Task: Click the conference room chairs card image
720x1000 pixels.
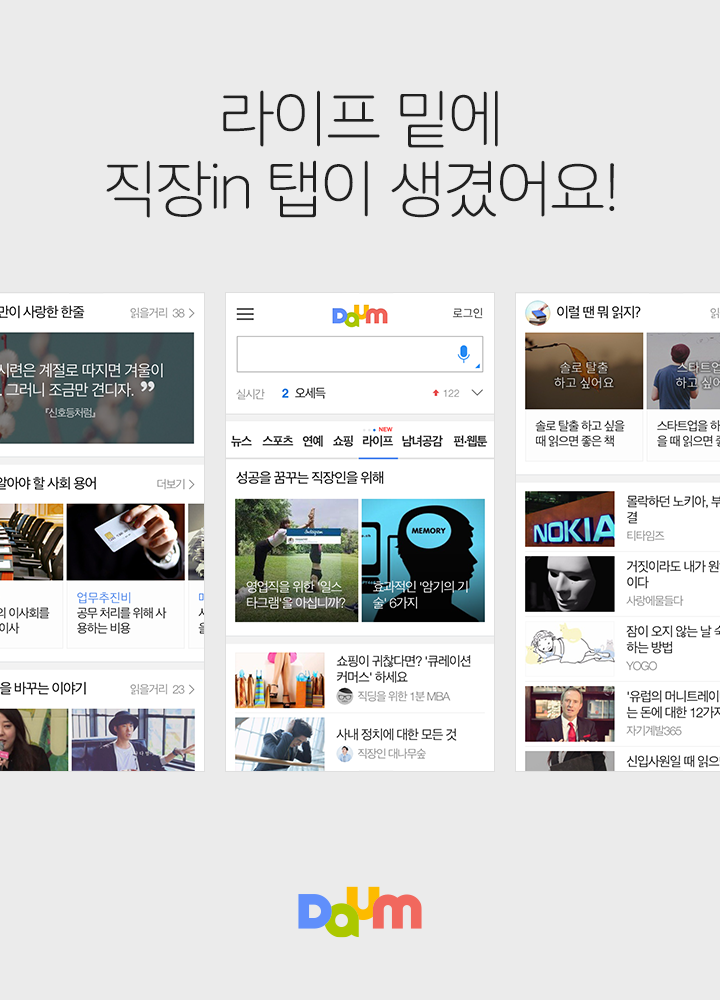Action: 31,542
